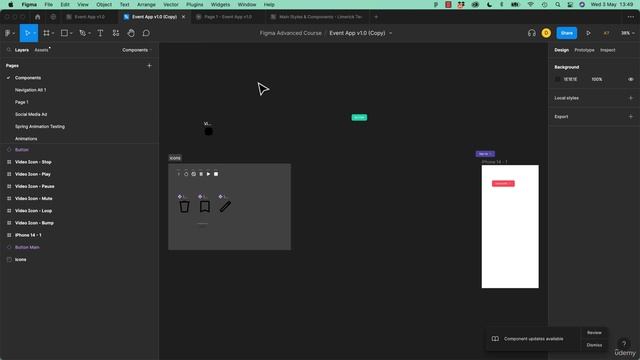The height and width of the screenshot is (360, 640).
Task: Open Move tool options arrow
Action: [x=34, y=33]
